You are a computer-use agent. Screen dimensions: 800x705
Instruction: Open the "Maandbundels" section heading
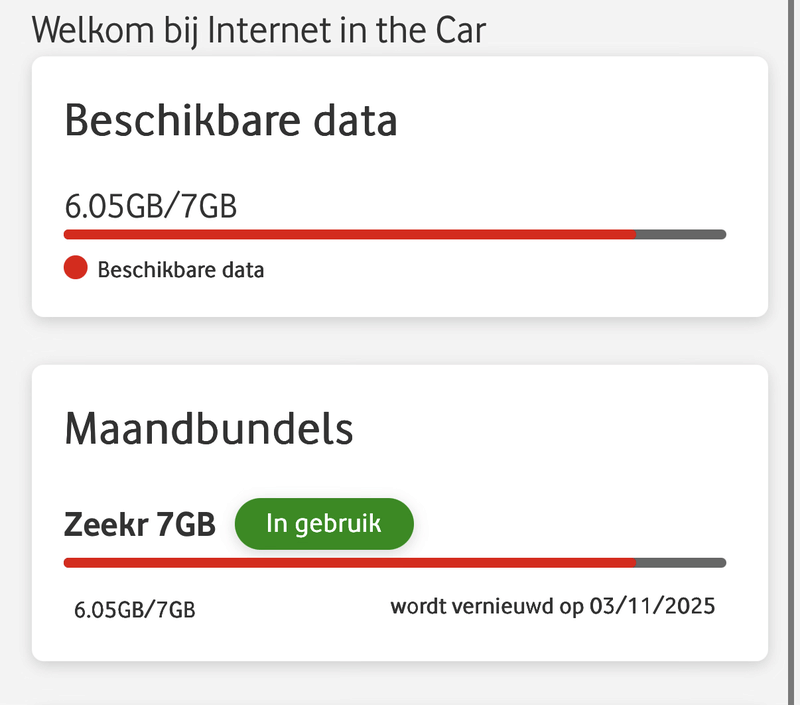[209, 429]
